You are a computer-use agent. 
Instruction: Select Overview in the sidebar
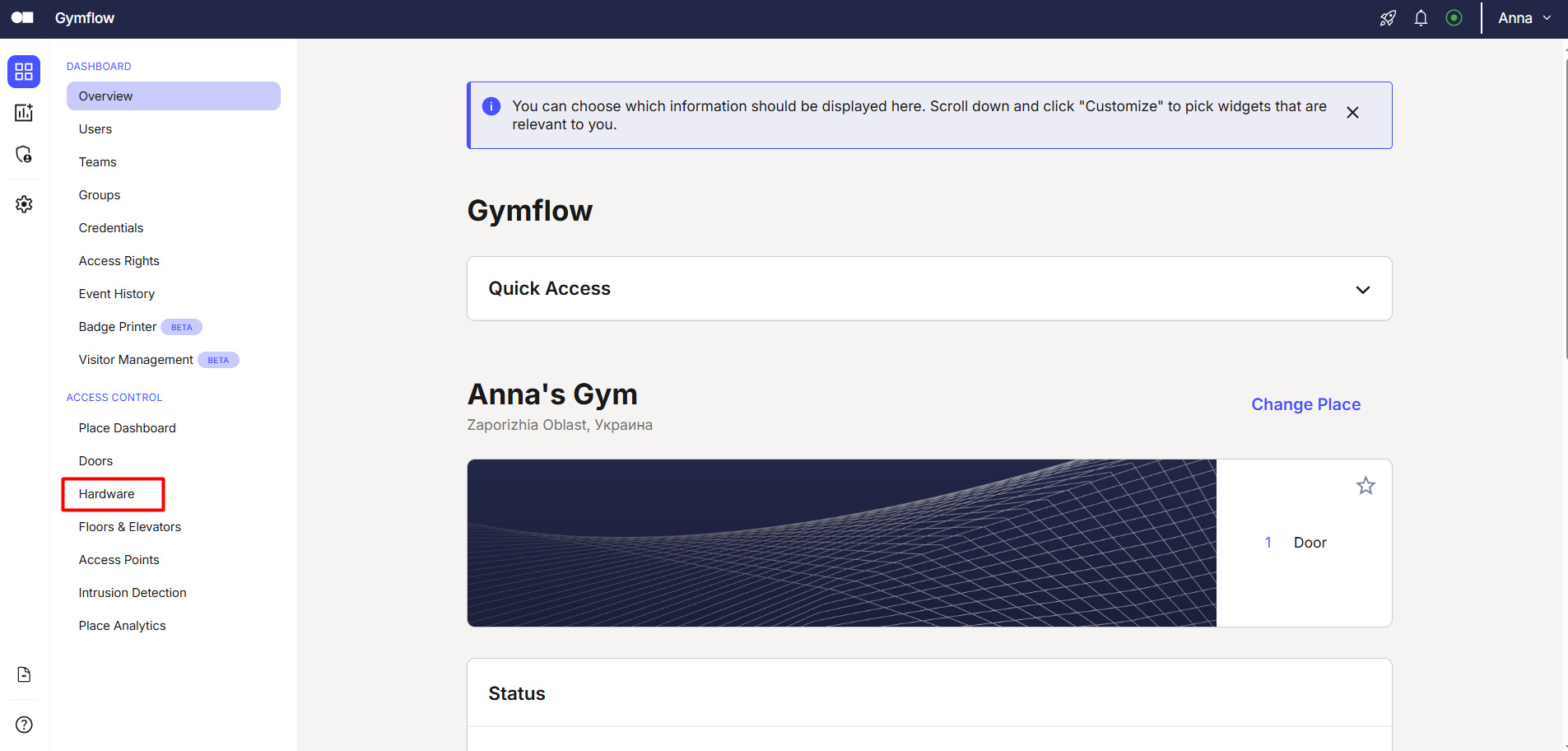[174, 96]
